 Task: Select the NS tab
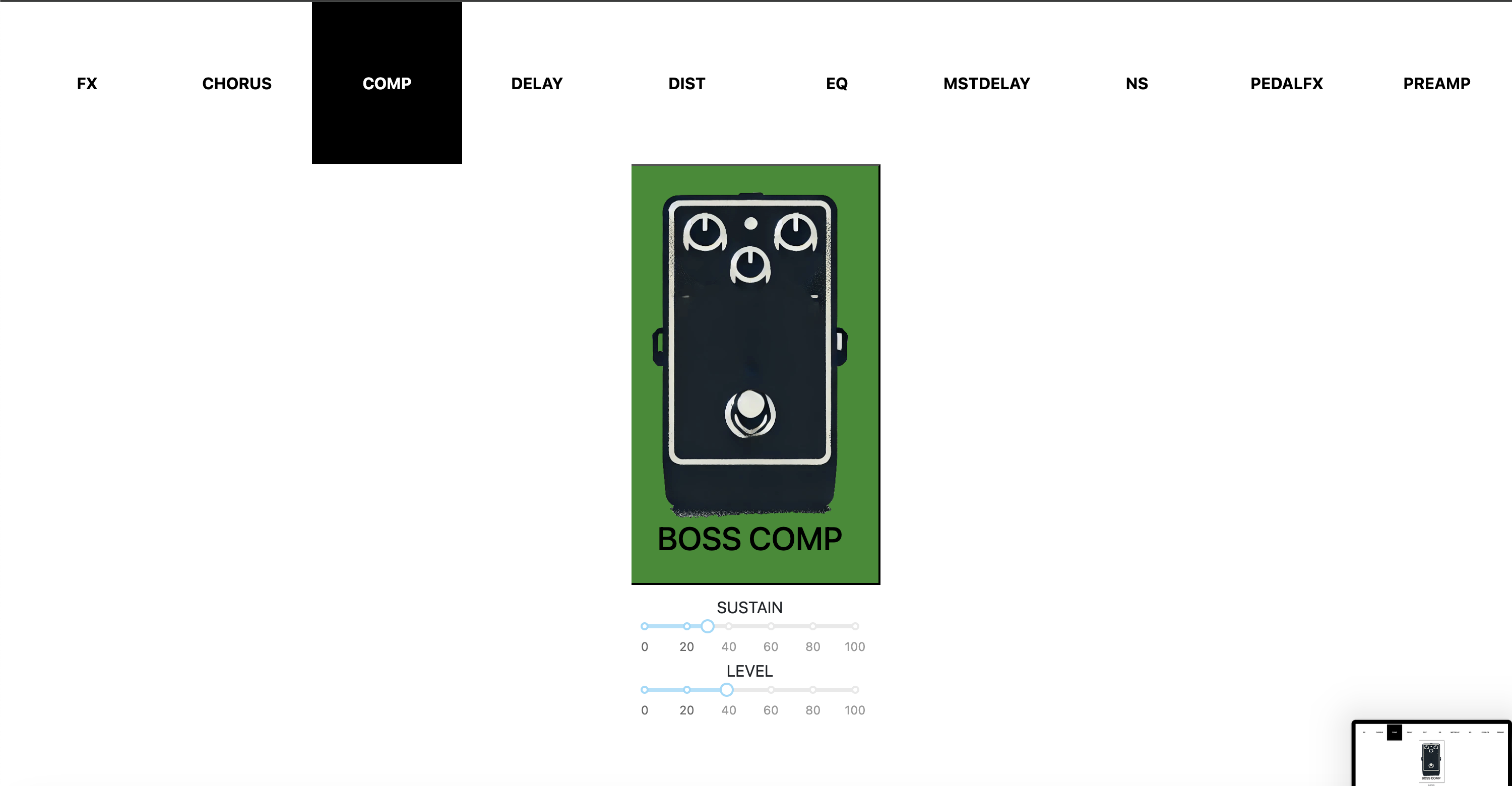click(x=1137, y=83)
